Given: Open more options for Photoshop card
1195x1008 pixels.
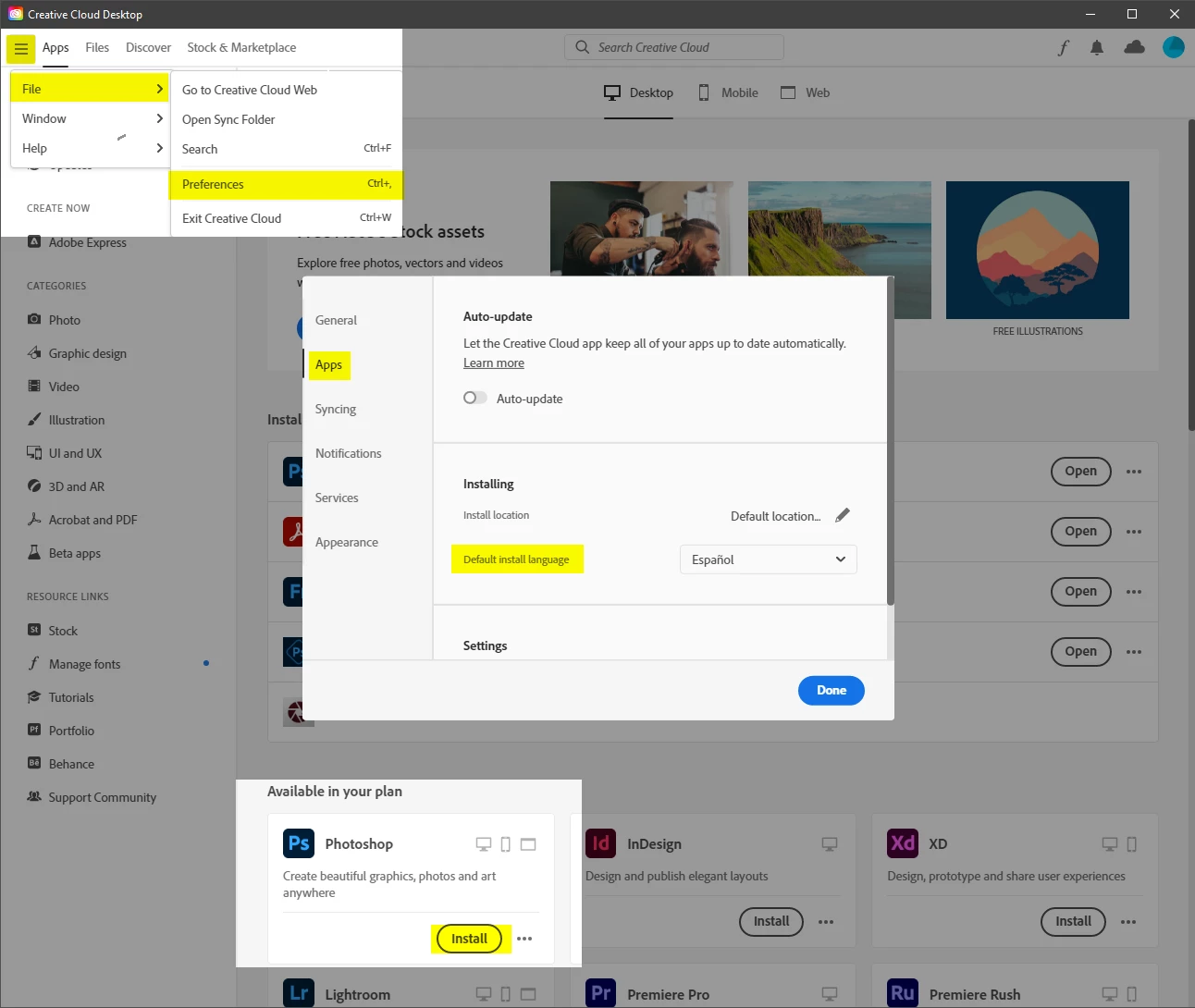Looking at the screenshot, I should click(524, 939).
